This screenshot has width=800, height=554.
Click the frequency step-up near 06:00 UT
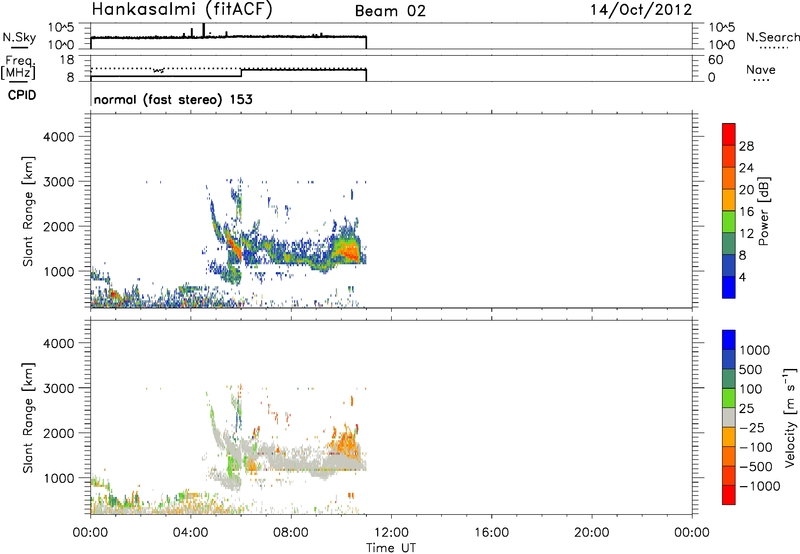coord(241,72)
